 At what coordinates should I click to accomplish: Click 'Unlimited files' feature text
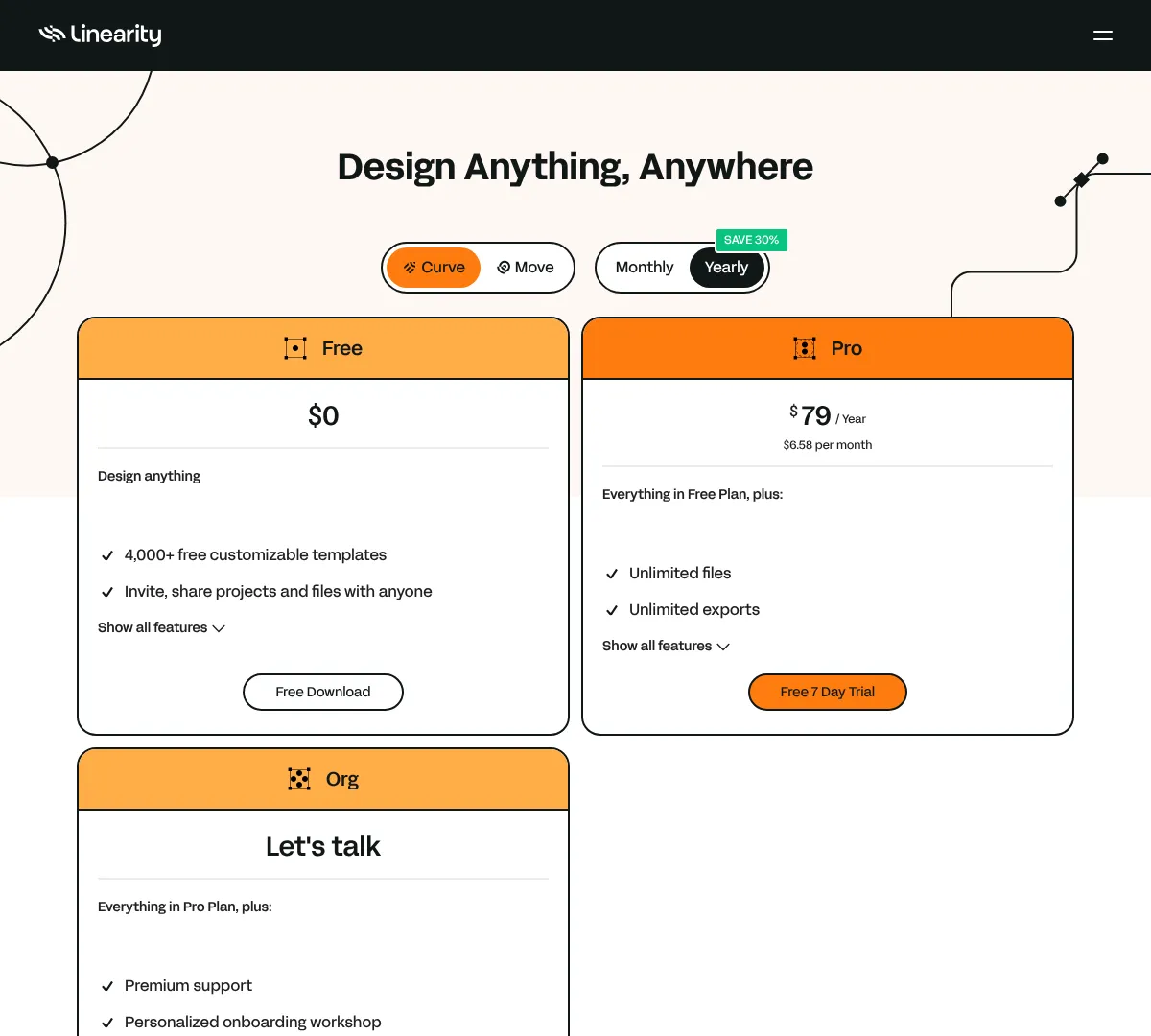[x=680, y=573]
